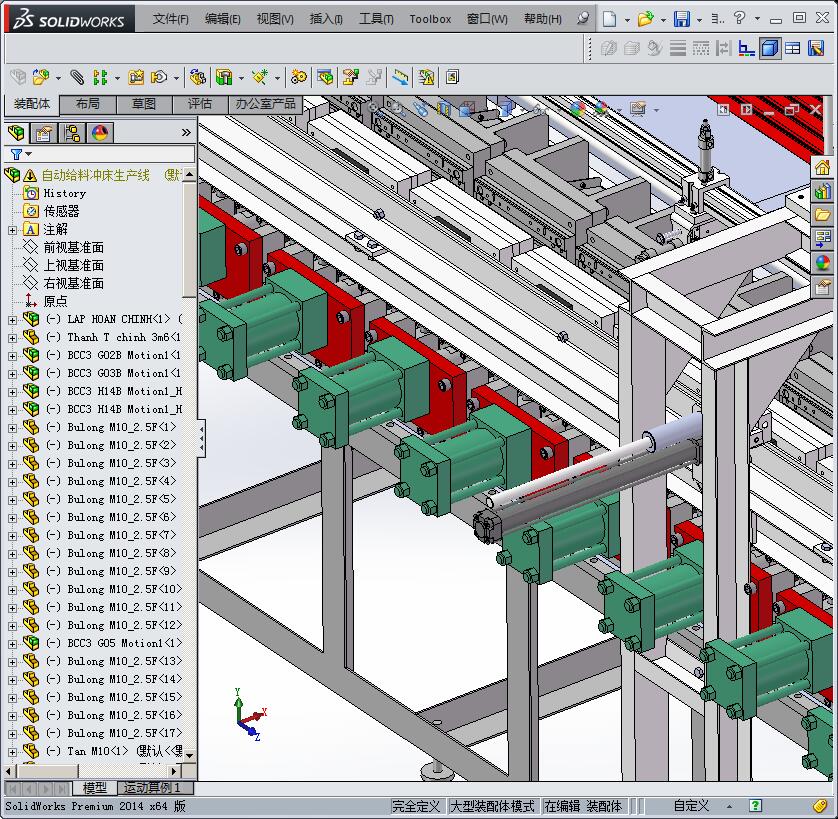The width and height of the screenshot is (838, 819).
Task: Switch to the 评估 tab
Action: [x=200, y=104]
